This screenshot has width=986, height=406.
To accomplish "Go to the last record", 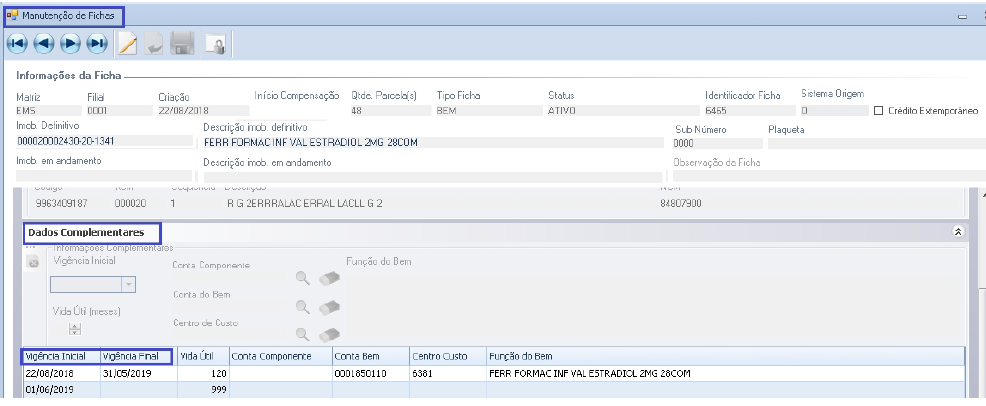I will [97, 44].
